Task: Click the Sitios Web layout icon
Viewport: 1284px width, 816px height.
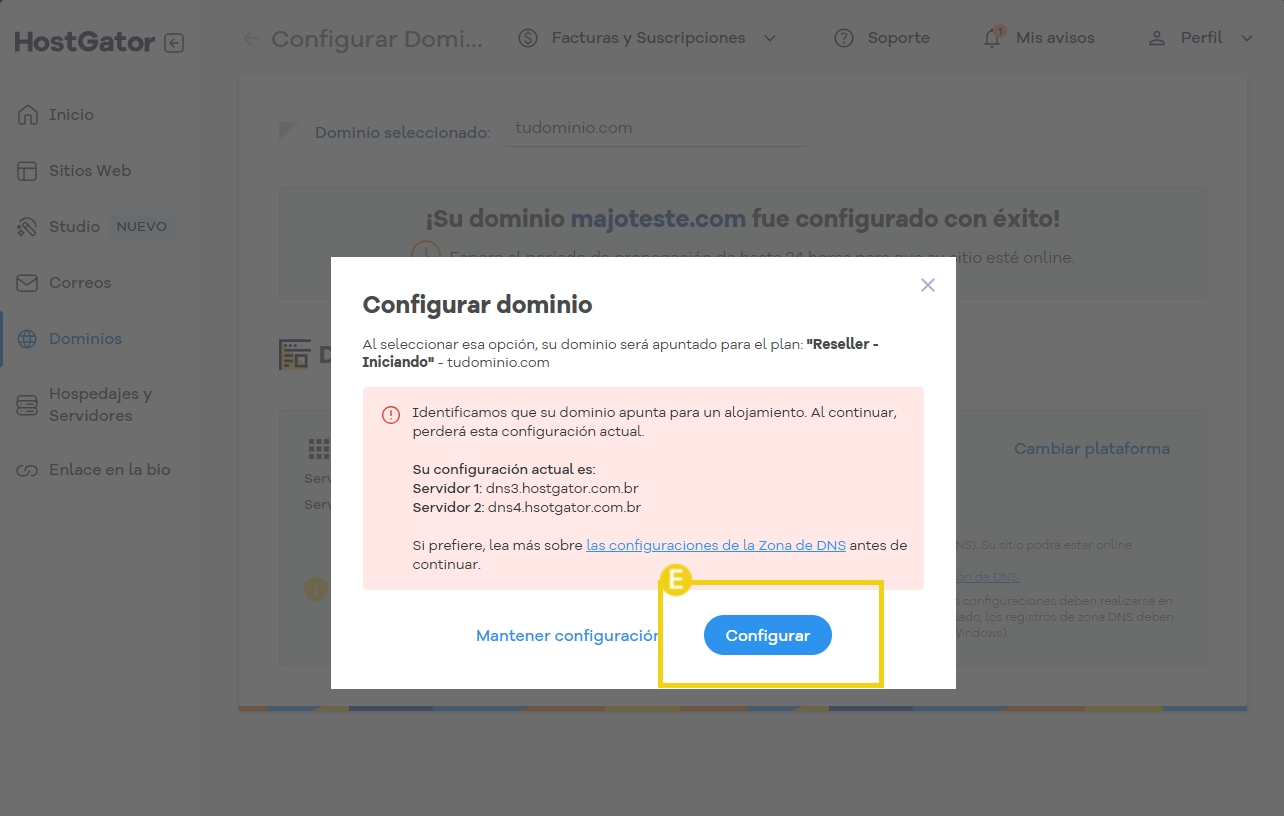Action: click(x=28, y=171)
